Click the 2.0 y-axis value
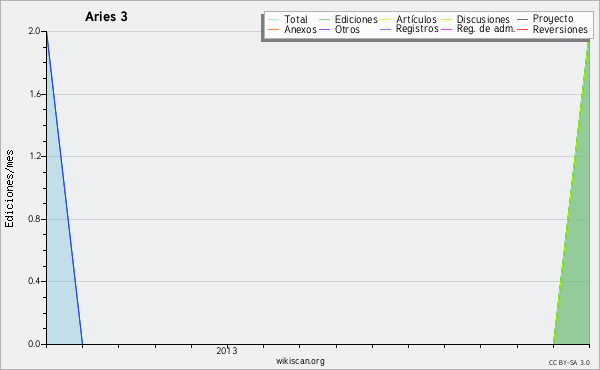The image size is (600, 370). pyautogui.click(x=34, y=31)
